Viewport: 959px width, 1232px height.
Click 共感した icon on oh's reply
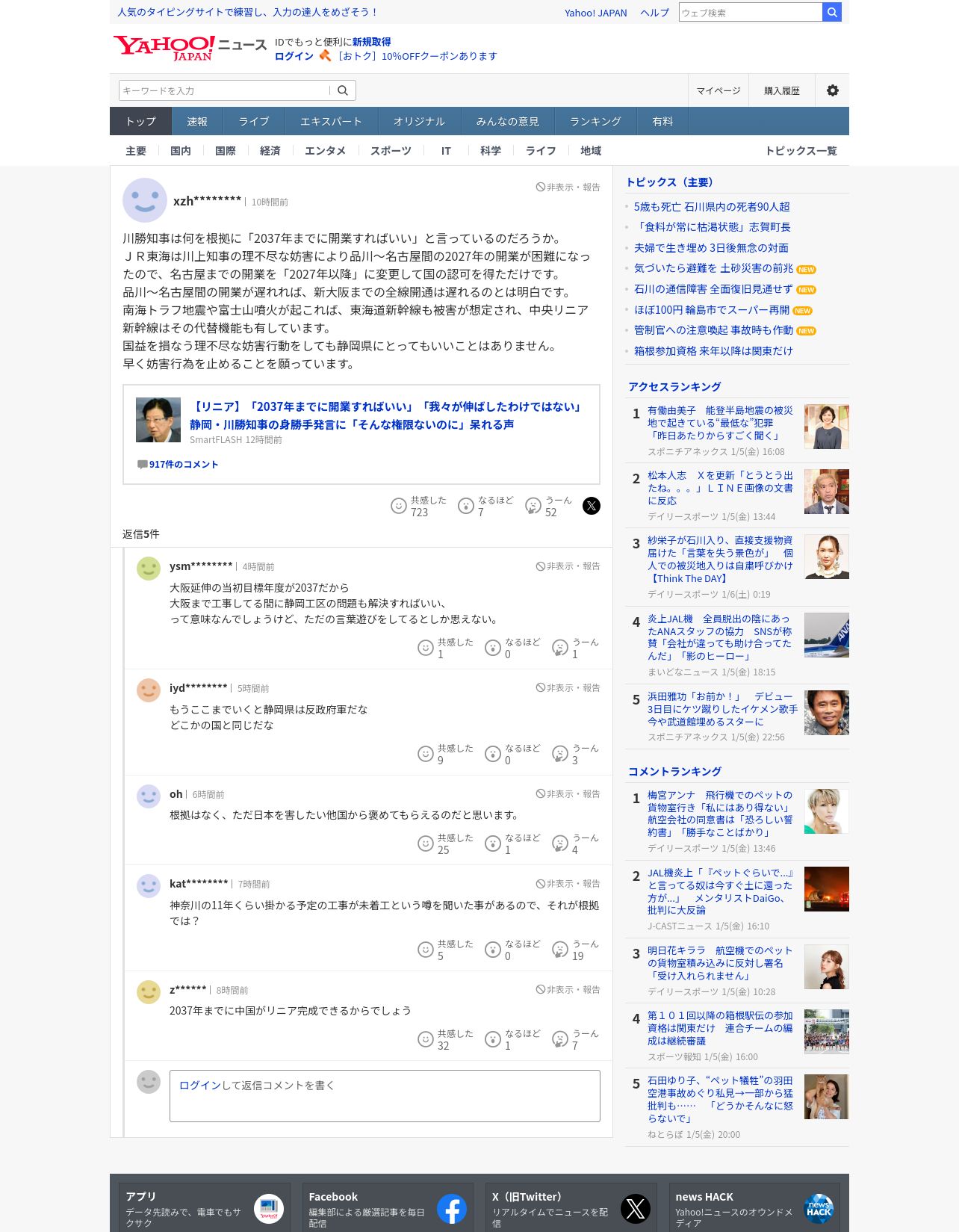[426, 843]
